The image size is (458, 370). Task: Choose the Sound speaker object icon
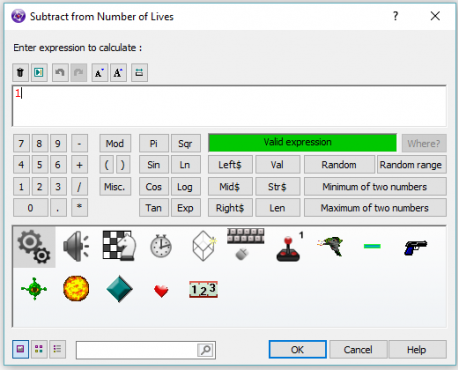76,247
